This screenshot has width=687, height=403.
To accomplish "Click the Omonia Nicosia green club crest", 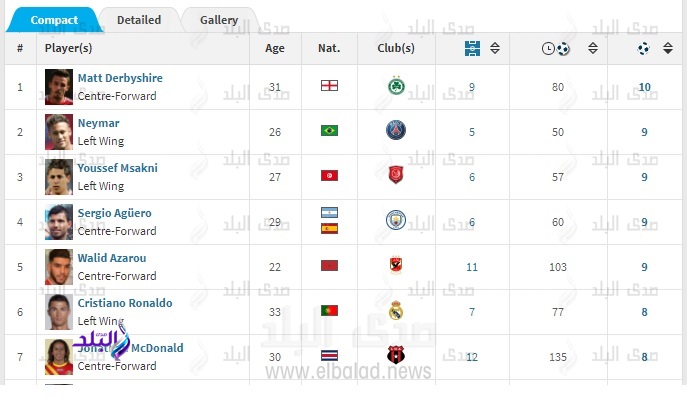I will click(x=396, y=86).
